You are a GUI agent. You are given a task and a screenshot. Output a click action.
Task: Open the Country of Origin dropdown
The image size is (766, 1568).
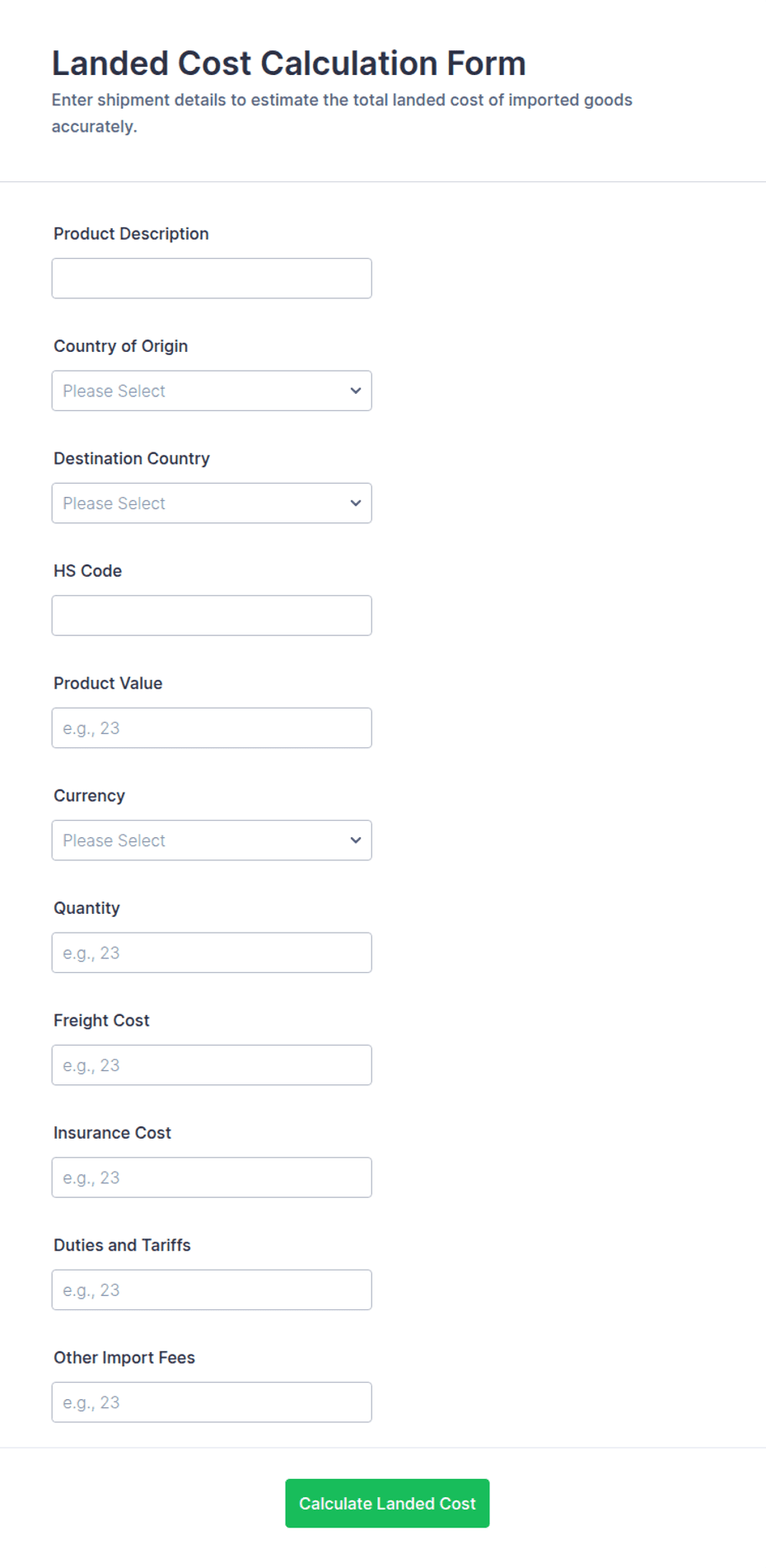(x=212, y=391)
